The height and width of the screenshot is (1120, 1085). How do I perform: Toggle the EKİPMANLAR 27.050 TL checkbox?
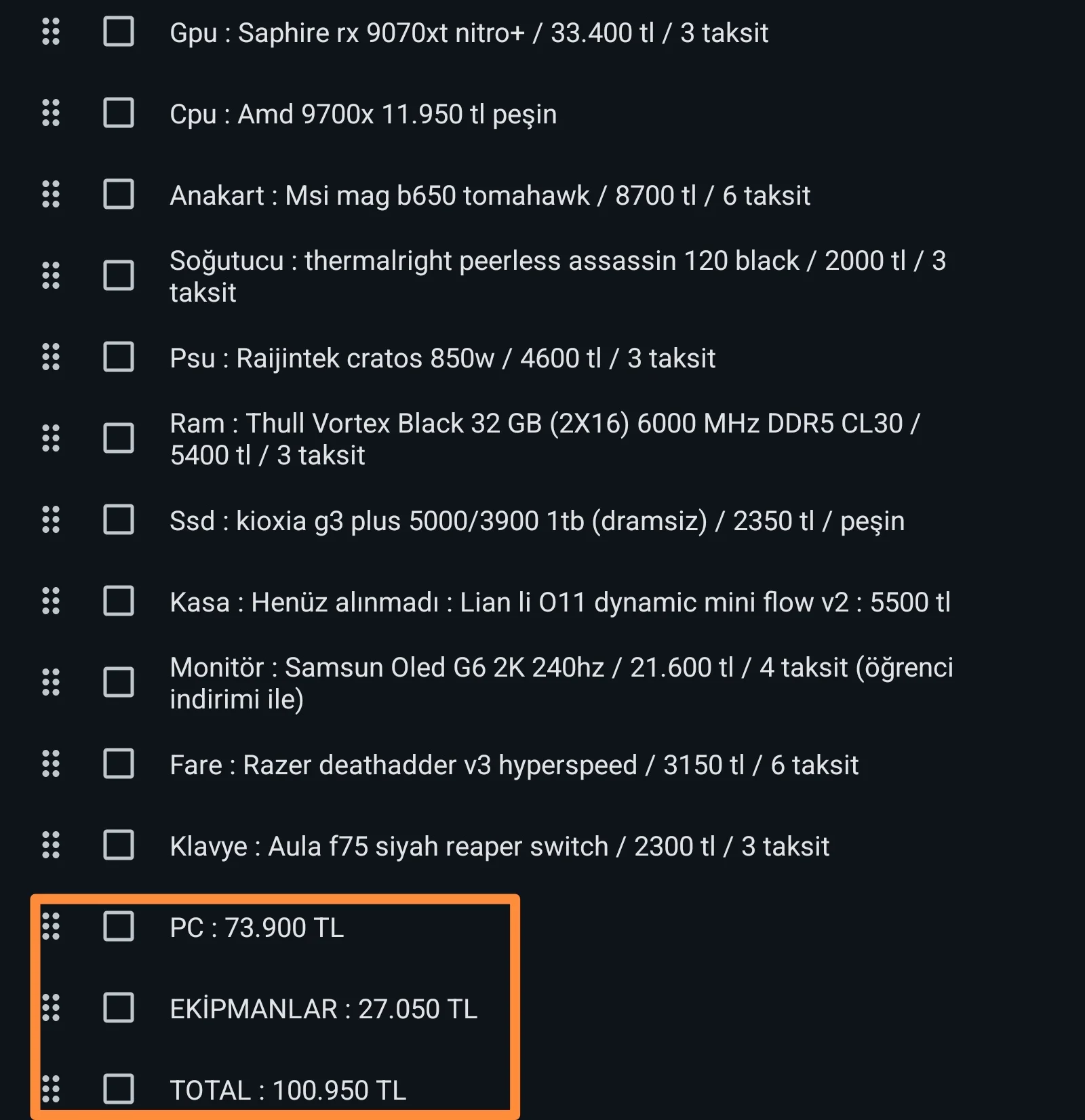pyautogui.click(x=119, y=1008)
